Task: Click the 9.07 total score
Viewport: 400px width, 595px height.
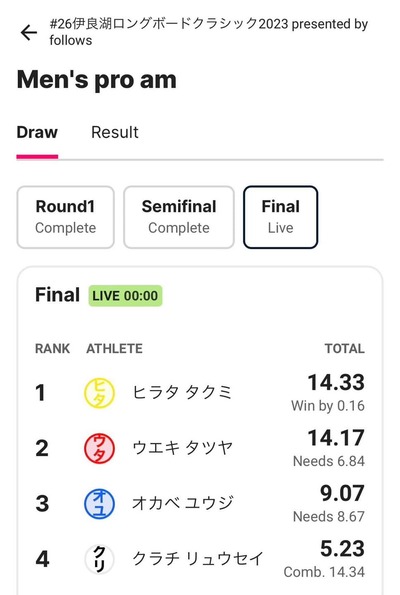Action: coord(342,493)
